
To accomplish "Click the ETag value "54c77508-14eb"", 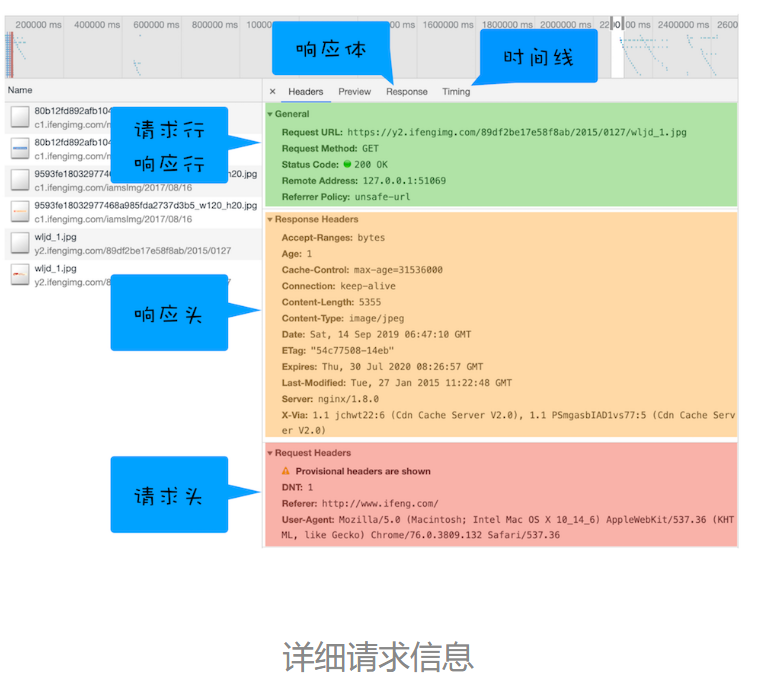I will (x=352, y=351).
